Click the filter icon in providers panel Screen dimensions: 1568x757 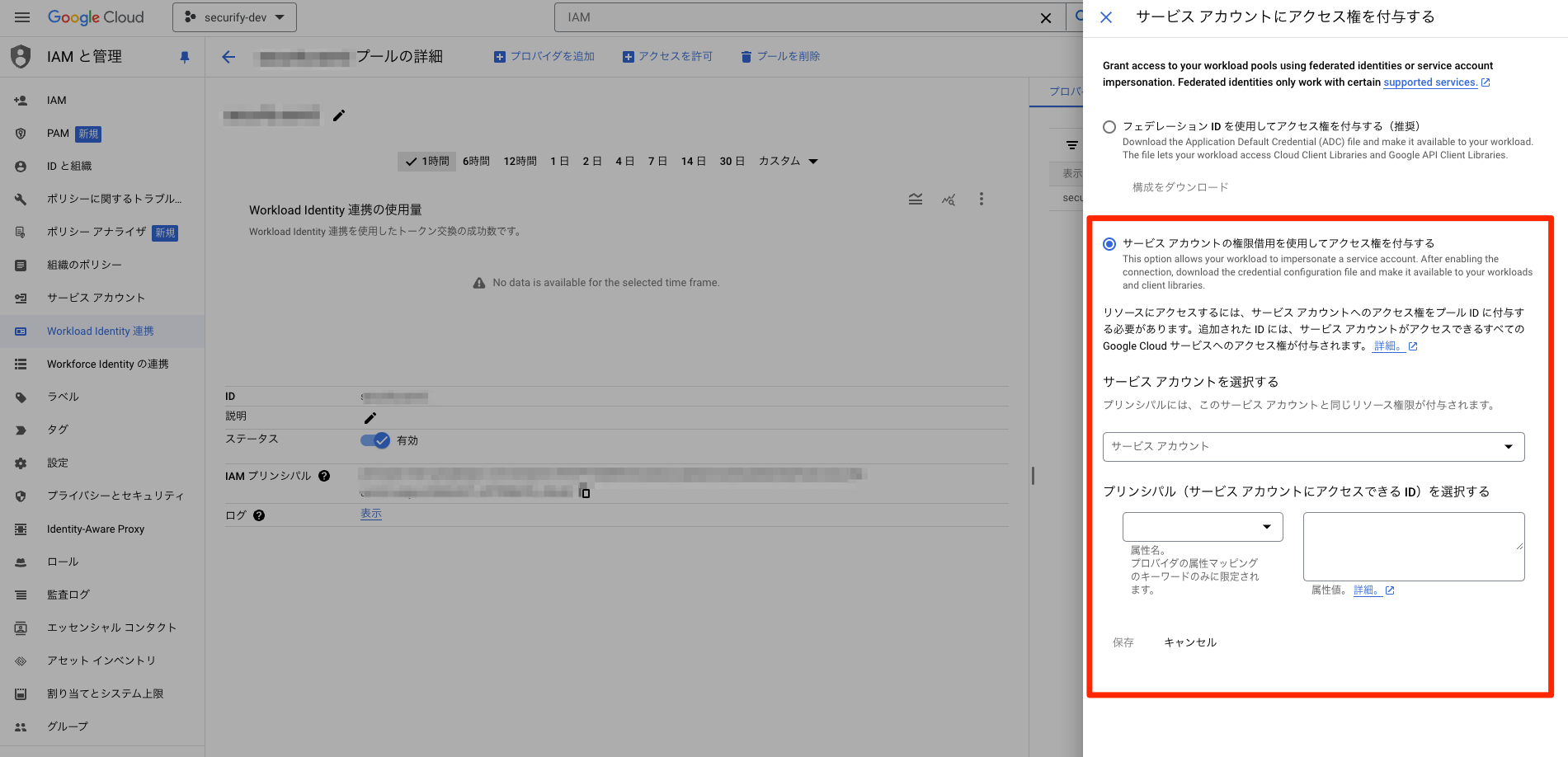coord(1071,145)
